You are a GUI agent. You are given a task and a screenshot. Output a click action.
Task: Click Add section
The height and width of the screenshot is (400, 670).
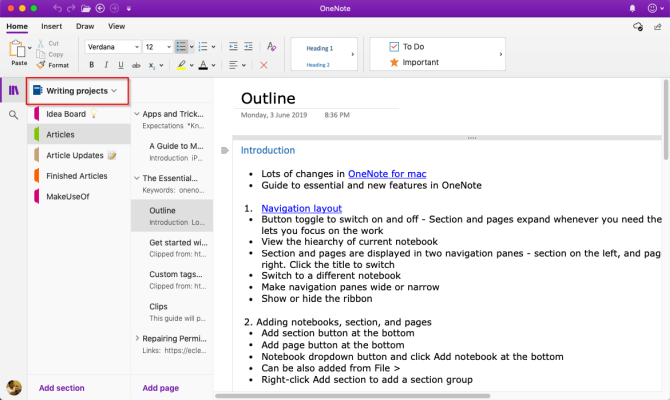tap(62, 388)
